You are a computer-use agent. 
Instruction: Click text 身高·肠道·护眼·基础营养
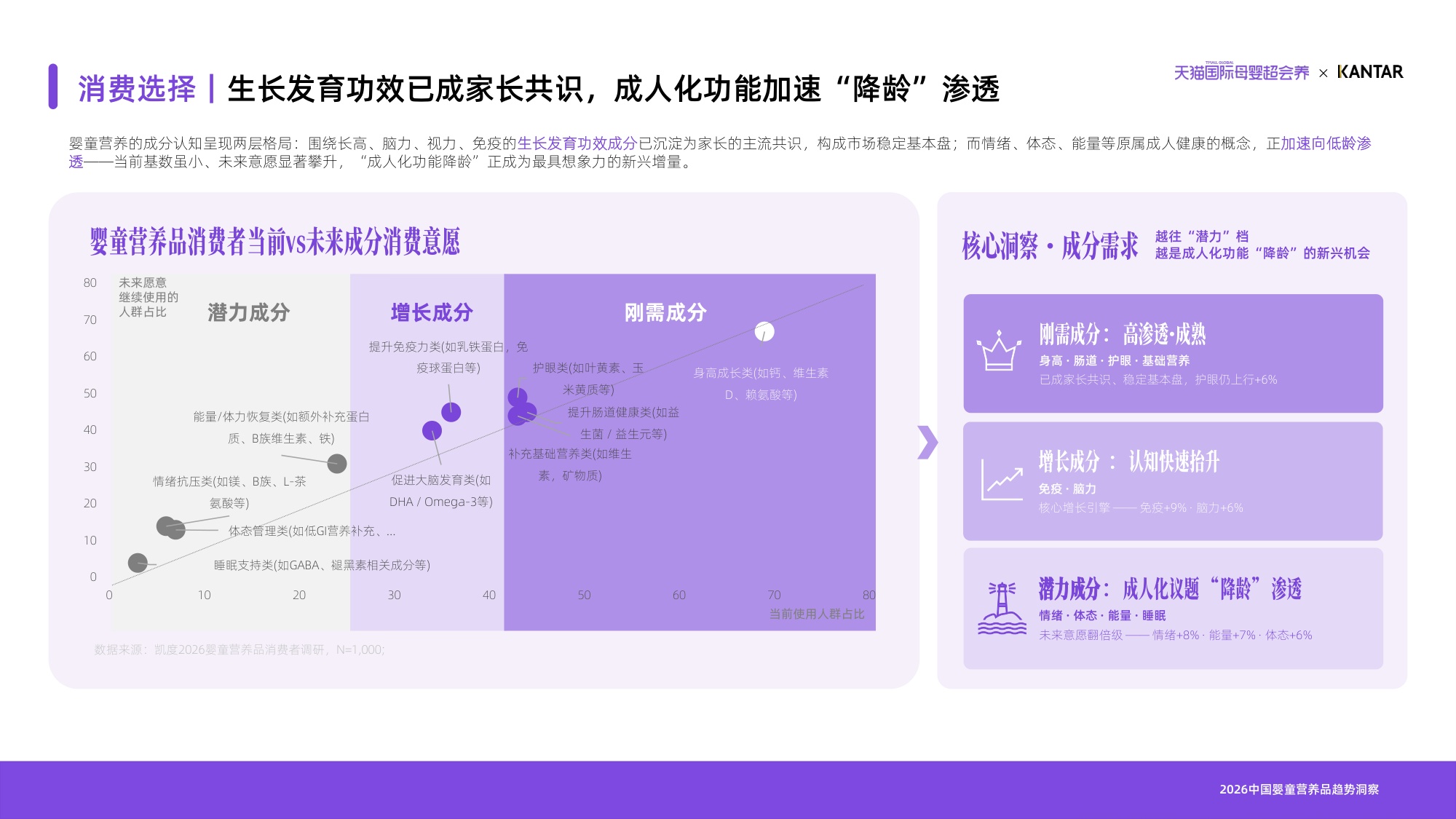coord(1115,361)
